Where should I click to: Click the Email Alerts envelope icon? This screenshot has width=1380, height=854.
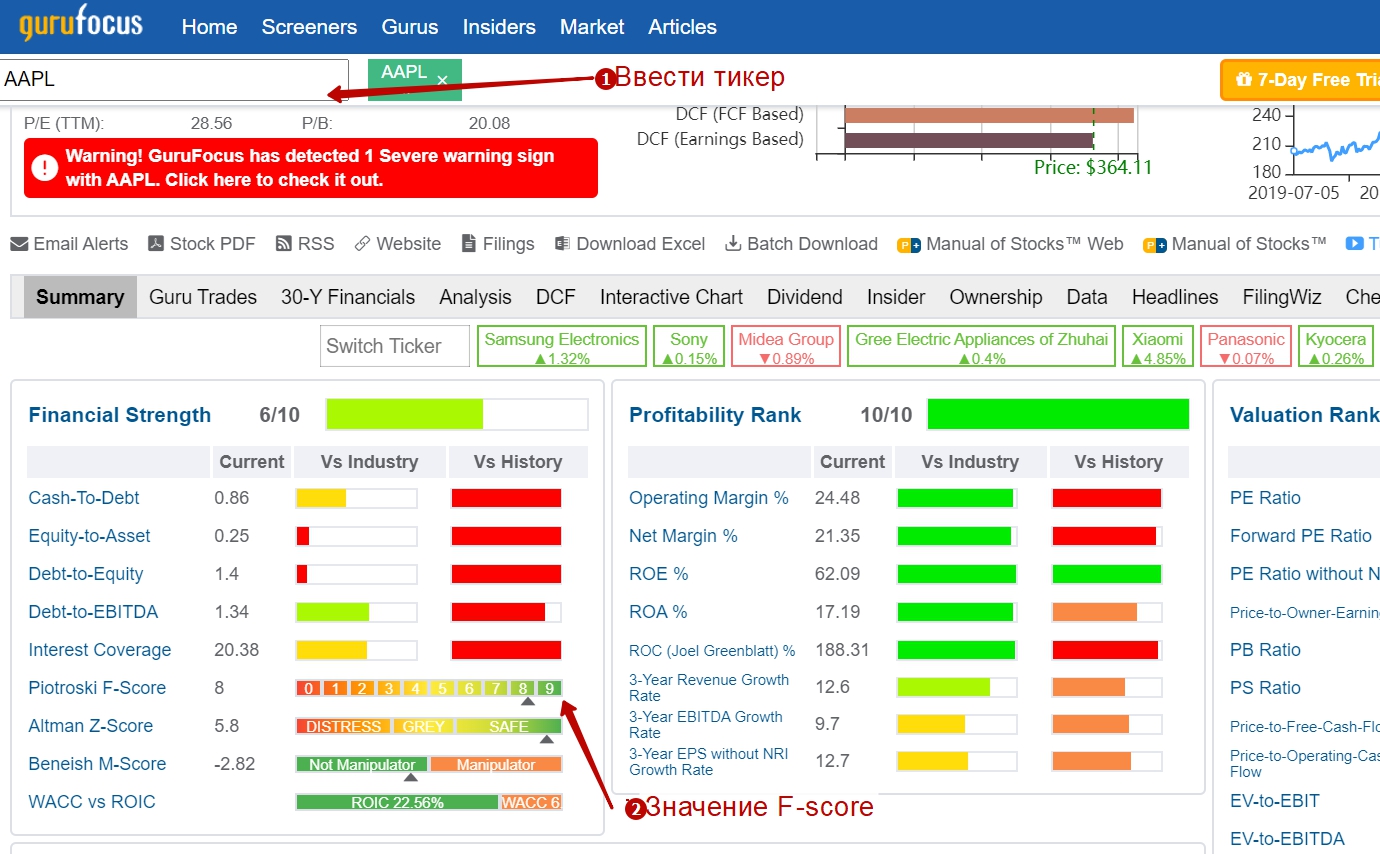tap(19, 244)
